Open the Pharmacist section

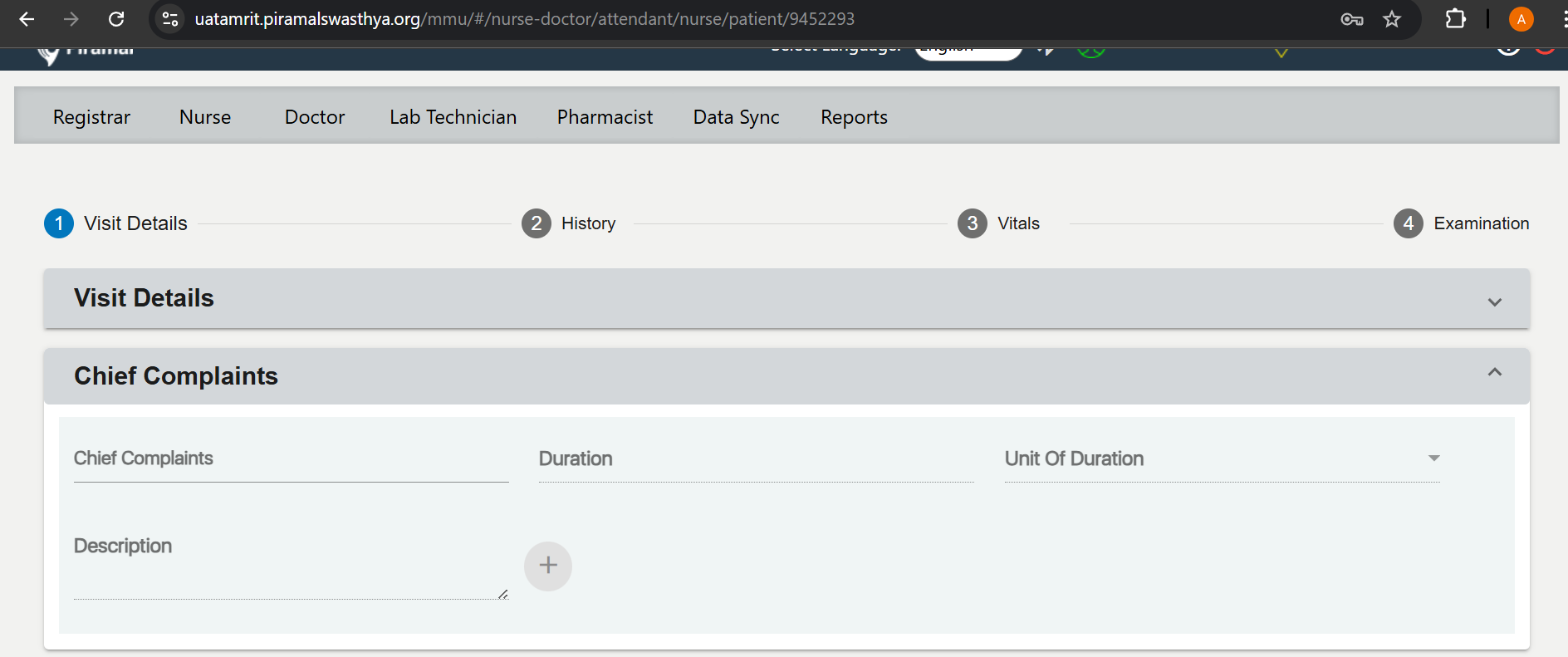tap(605, 117)
